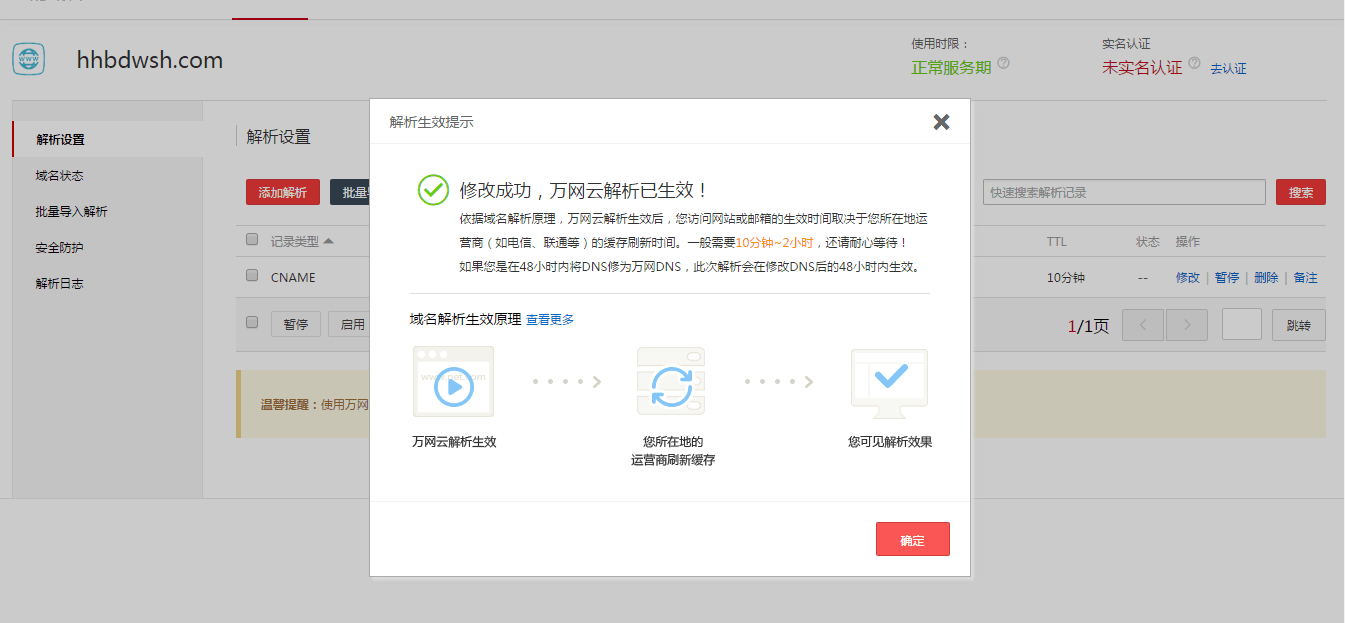Click the green success checkmark icon
The image size is (1345, 623).
pos(433,190)
